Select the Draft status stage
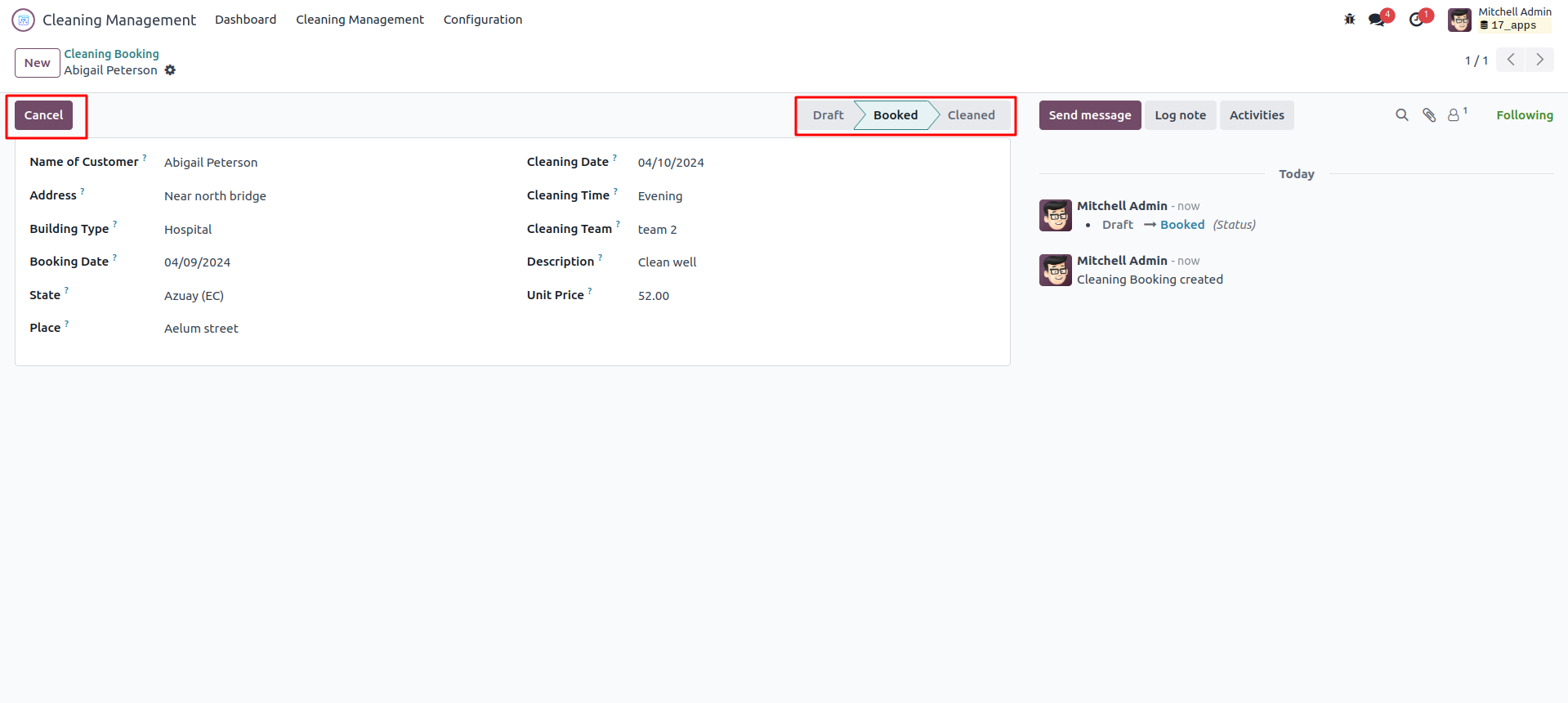Image resolution: width=1568 pixels, height=703 pixels. [x=828, y=115]
